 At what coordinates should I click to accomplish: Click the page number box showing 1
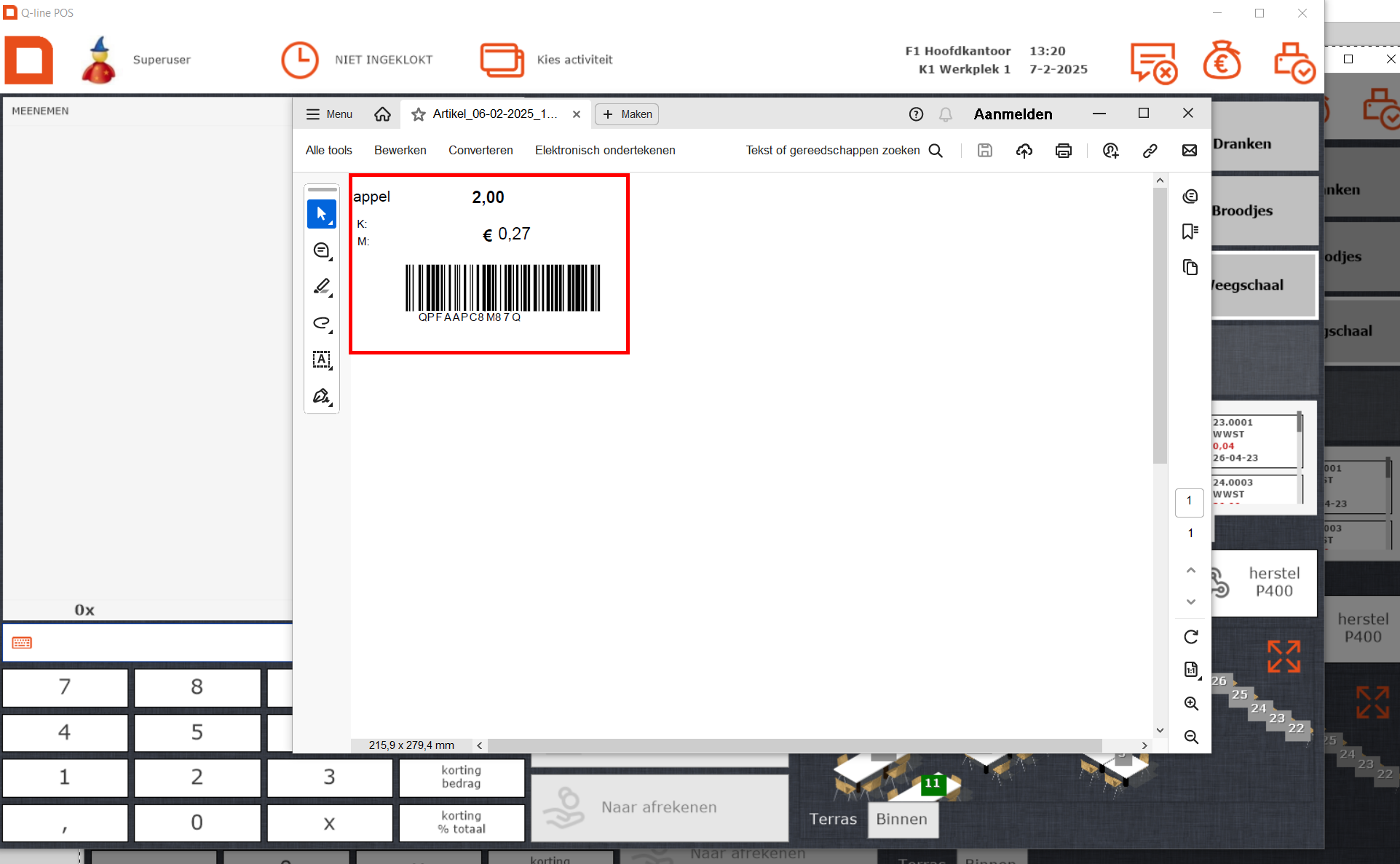tap(1190, 502)
